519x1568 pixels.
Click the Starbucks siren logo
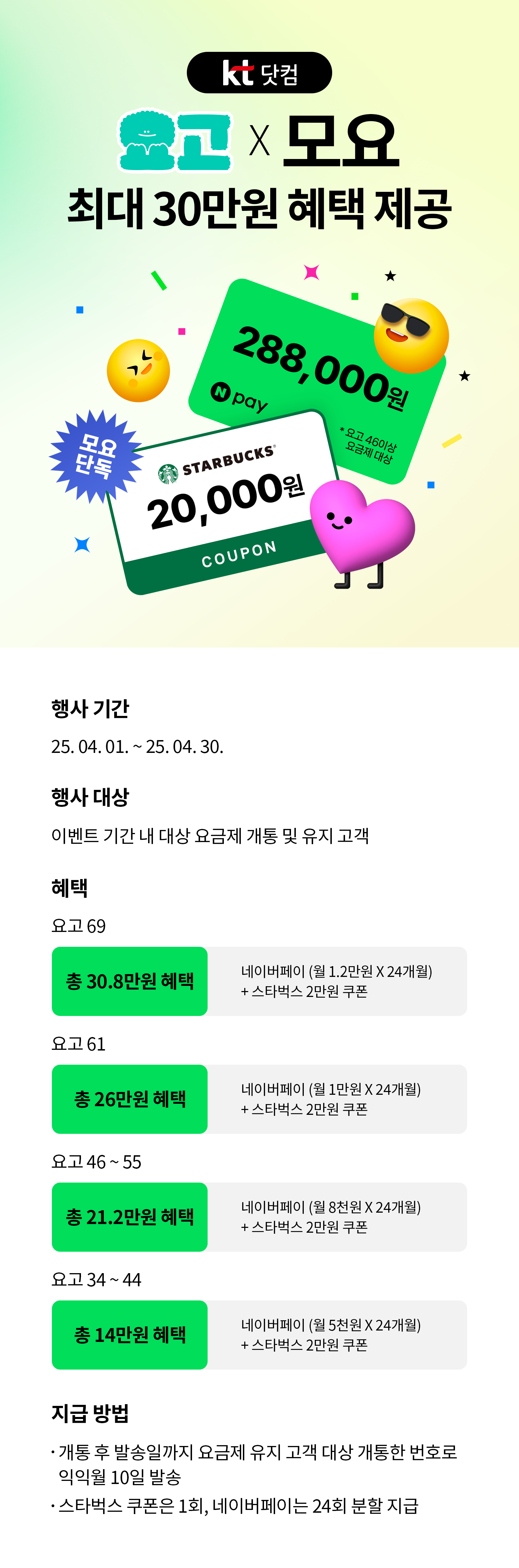tap(168, 474)
